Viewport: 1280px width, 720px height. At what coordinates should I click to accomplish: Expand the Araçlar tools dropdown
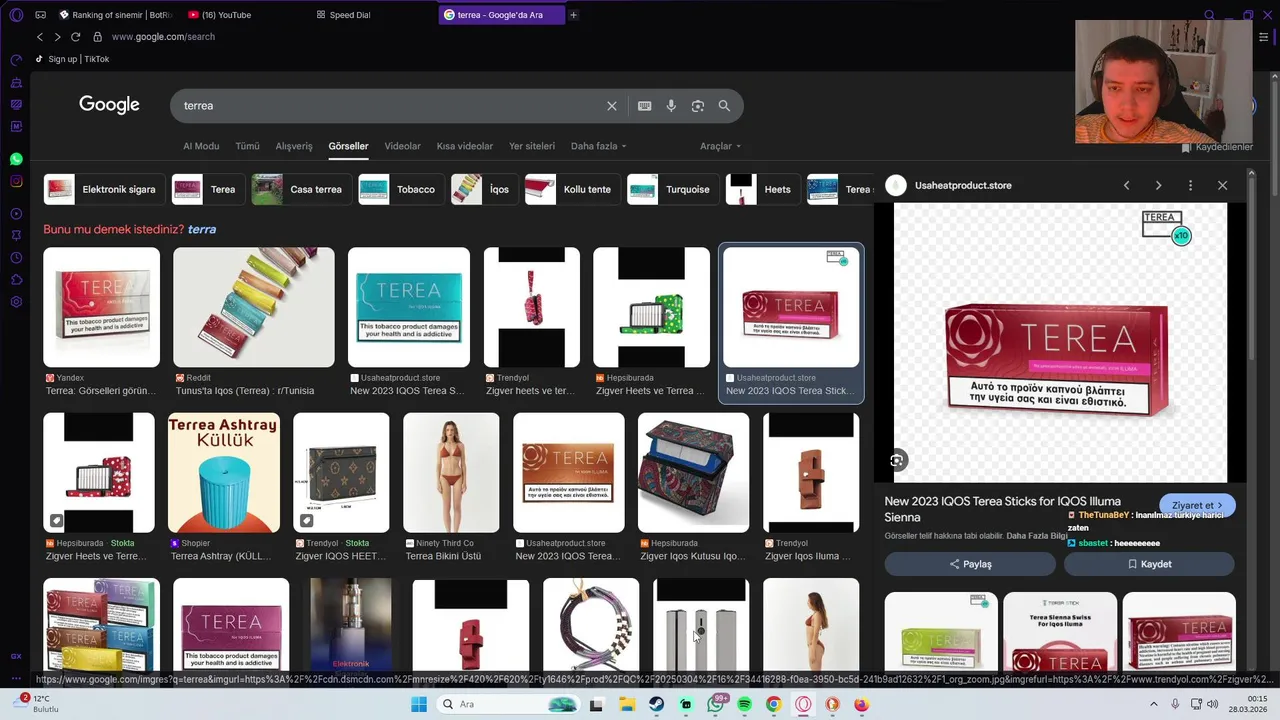[720, 146]
